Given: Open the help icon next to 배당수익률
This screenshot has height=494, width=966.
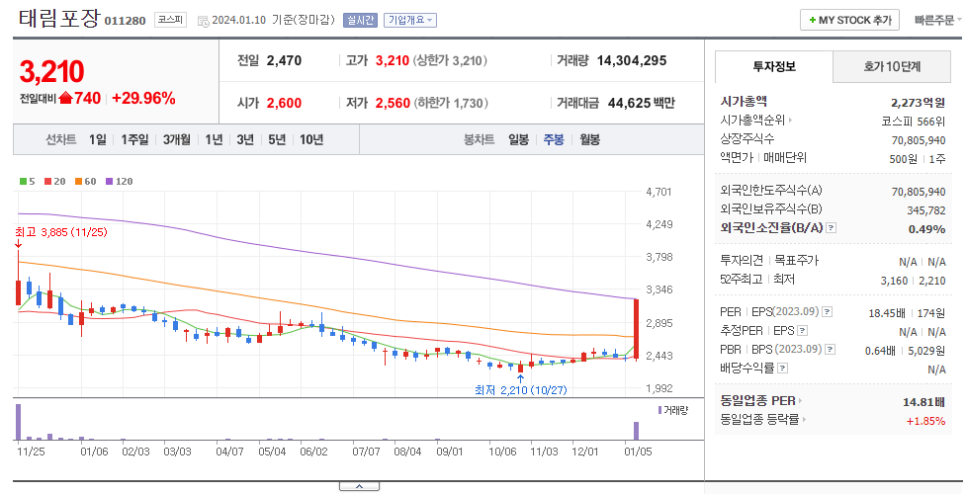Looking at the screenshot, I should (782, 368).
